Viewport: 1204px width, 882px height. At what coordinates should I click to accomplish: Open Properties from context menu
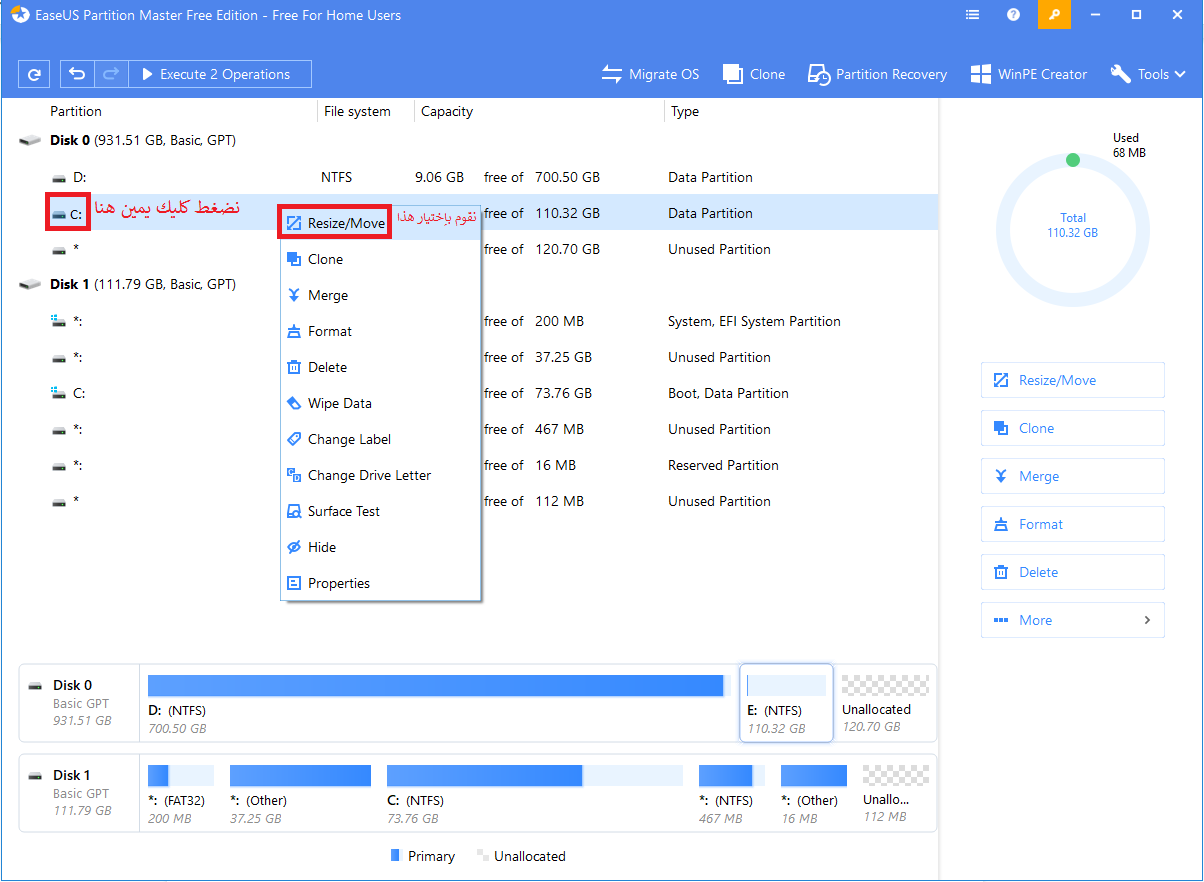[x=380, y=583]
